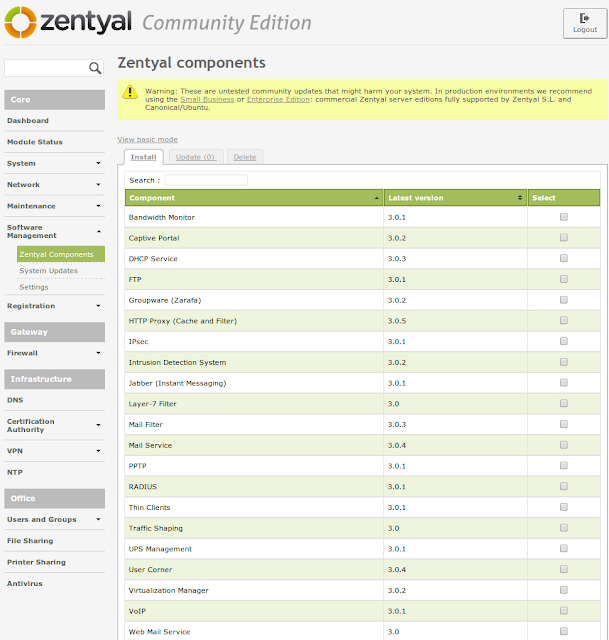Expand the Registration menu arrow

pos(98,306)
